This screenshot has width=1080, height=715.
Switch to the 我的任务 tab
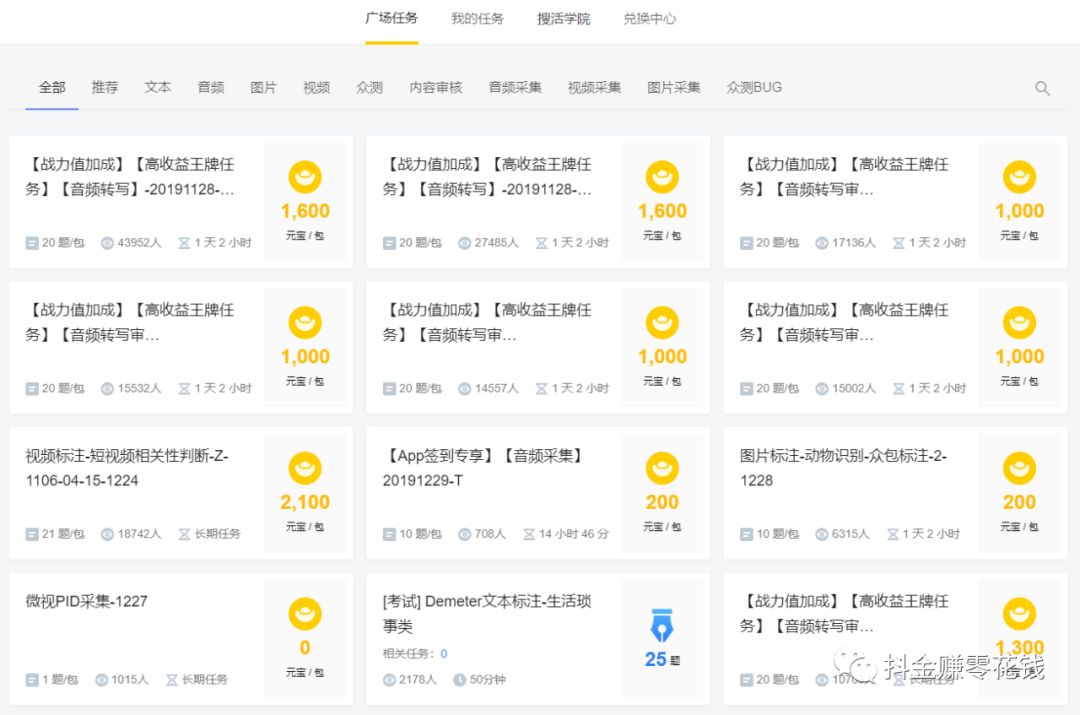[477, 18]
